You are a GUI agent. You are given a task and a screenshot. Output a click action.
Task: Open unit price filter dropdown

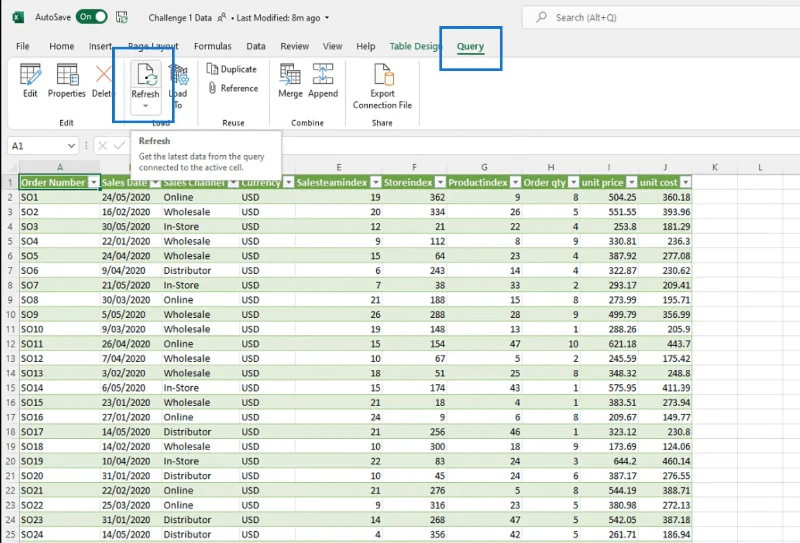point(632,183)
